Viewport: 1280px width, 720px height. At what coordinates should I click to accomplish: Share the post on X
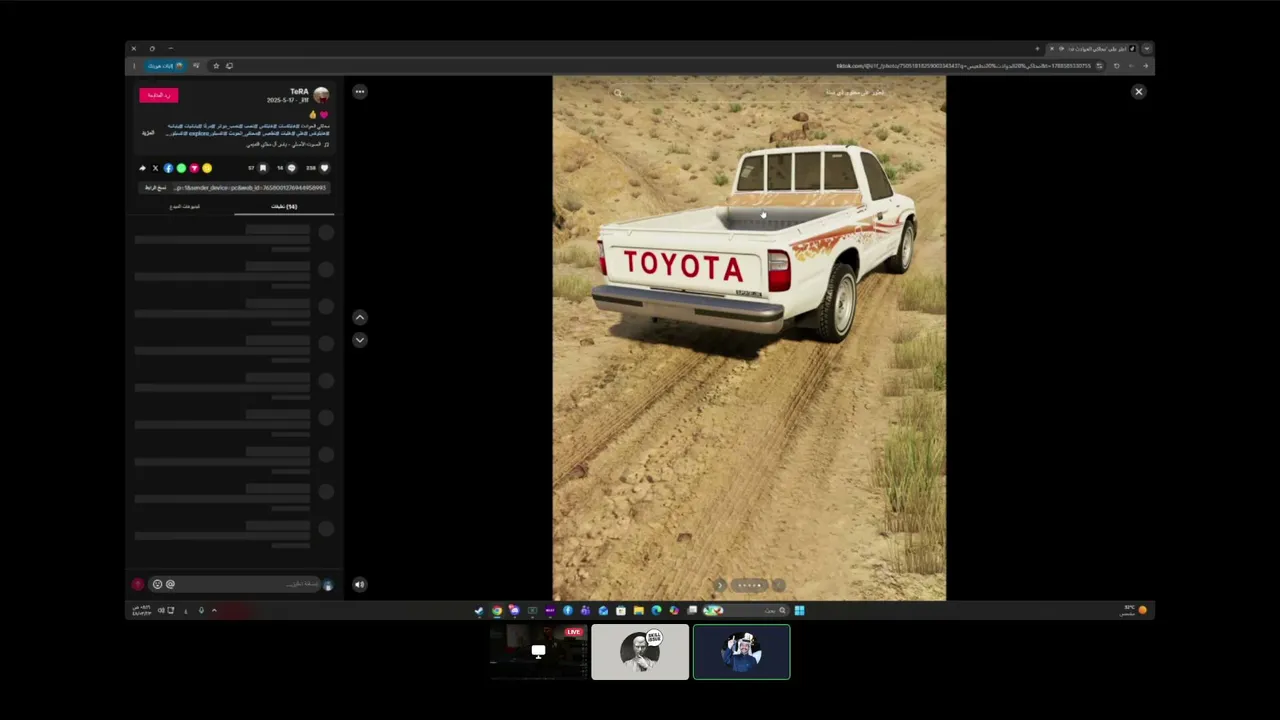point(155,168)
